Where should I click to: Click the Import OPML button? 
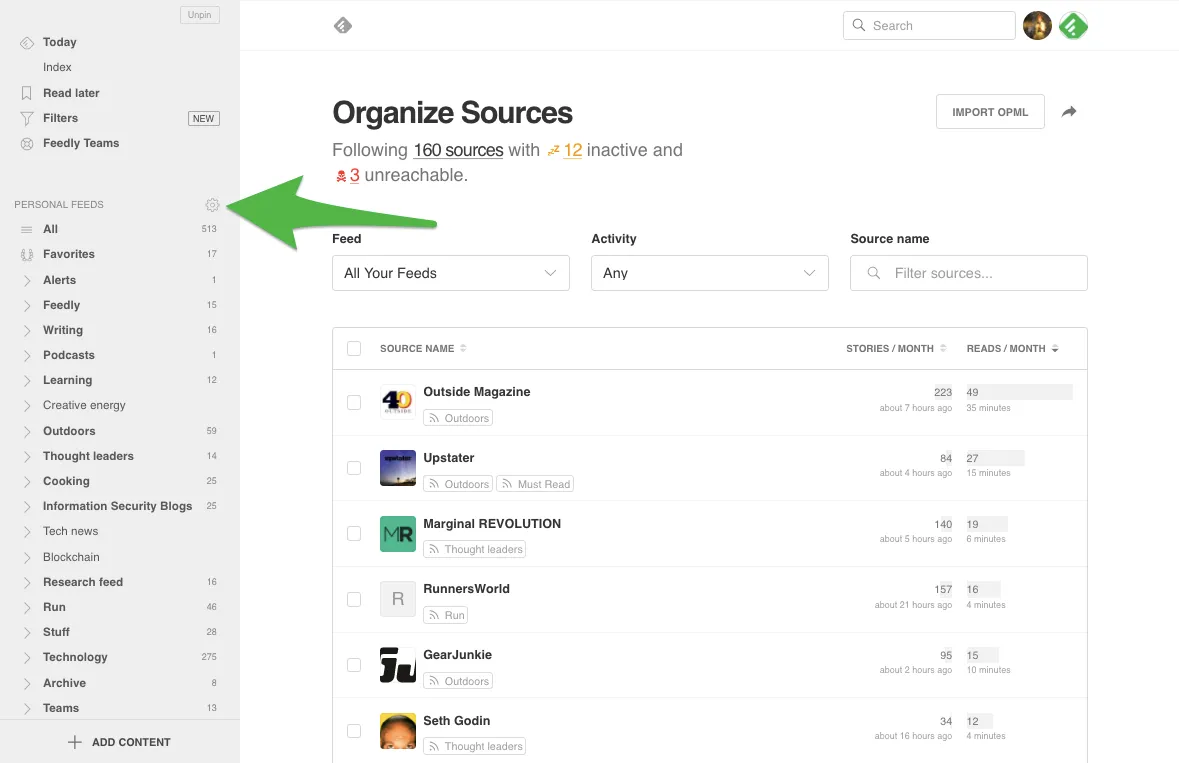point(990,111)
